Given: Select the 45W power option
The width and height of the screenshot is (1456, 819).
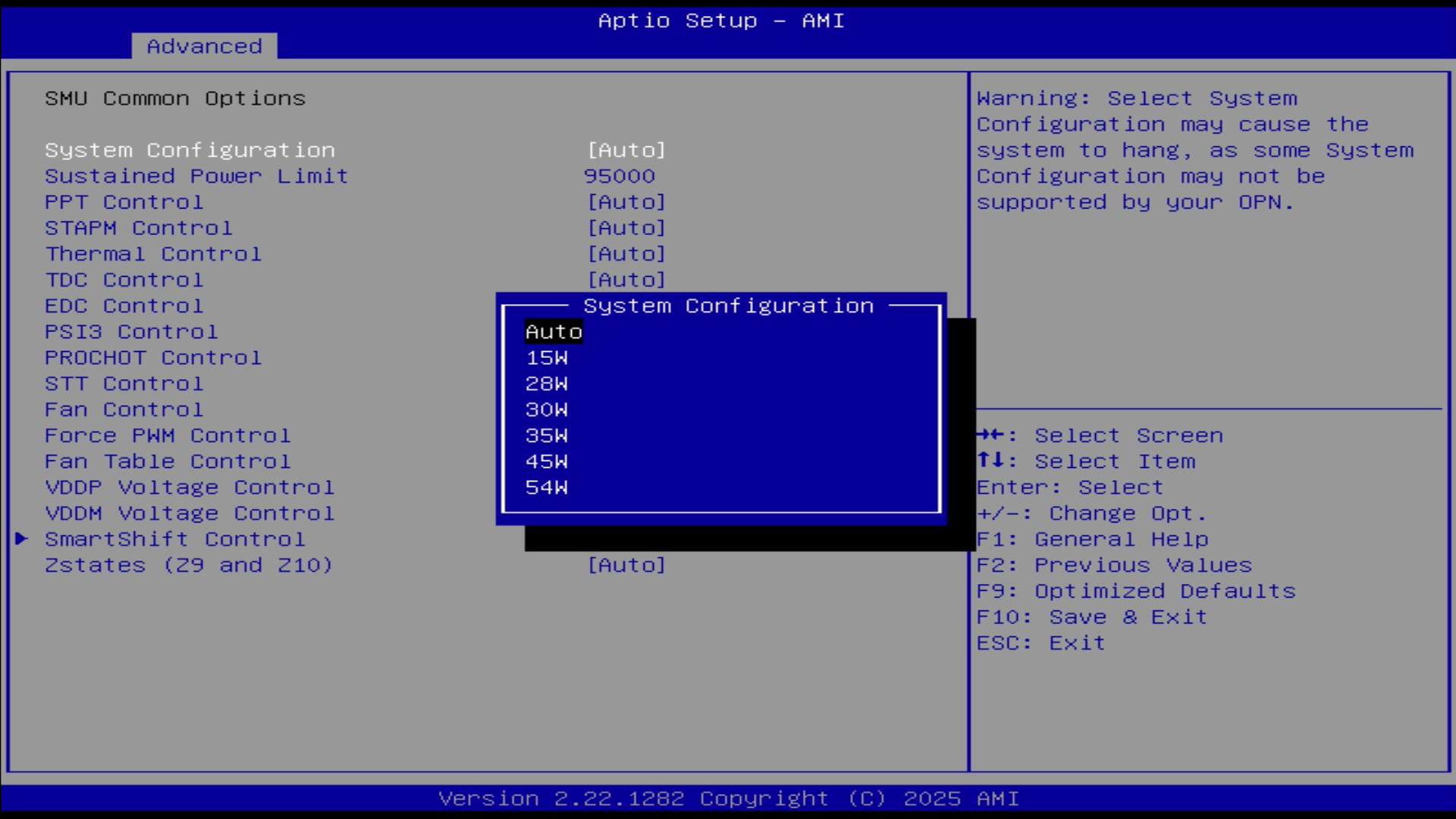Looking at the screenshot, I should point(546,462).
